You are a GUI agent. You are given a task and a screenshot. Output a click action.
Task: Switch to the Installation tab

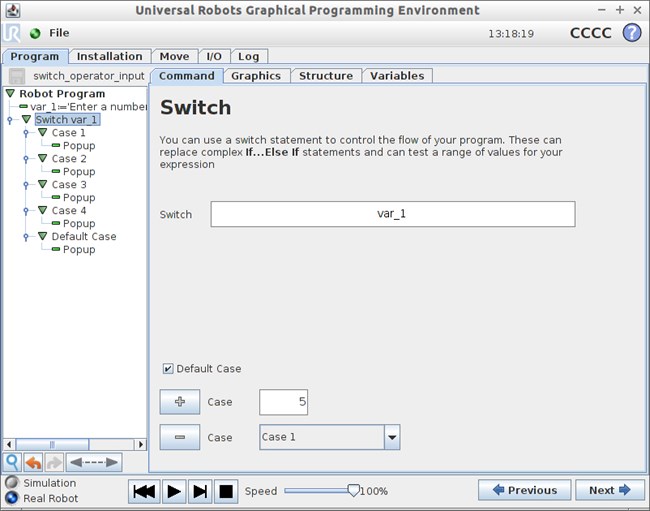[x=109, y=56]
